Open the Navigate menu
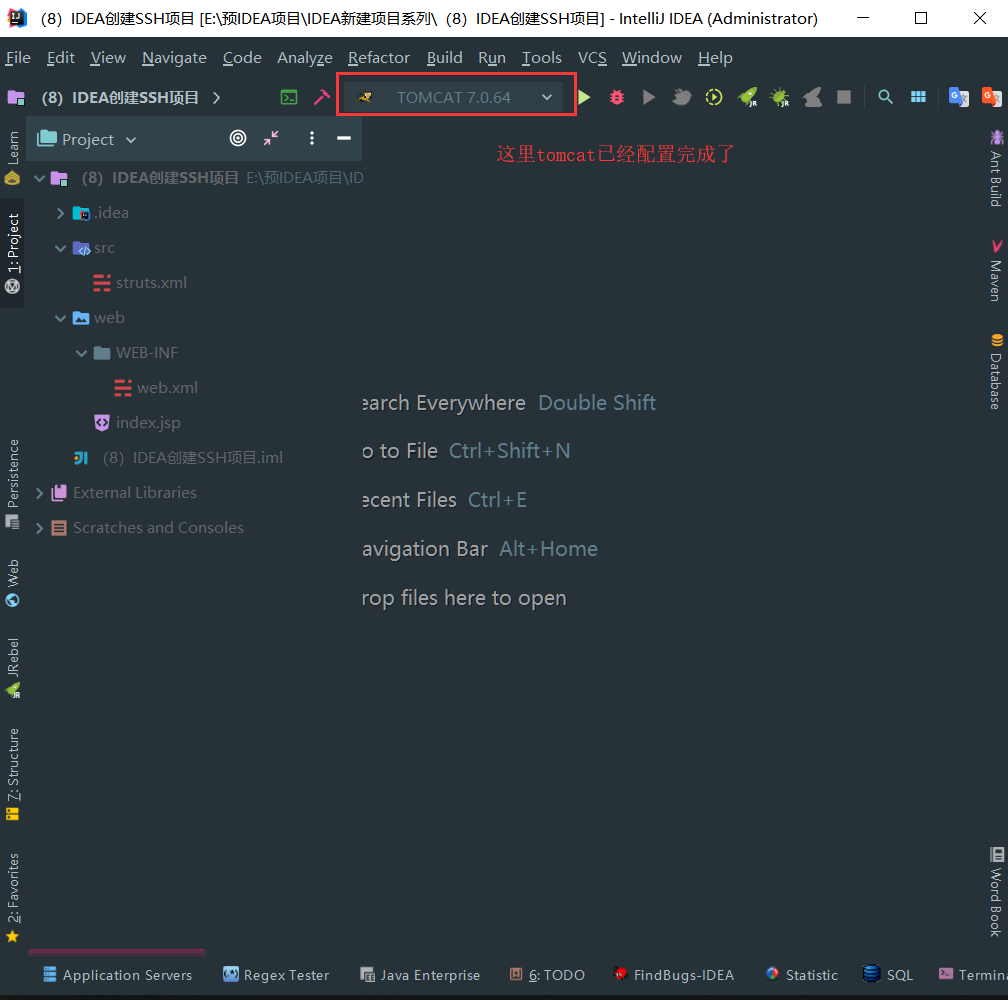The width and height of the screenshot is (1008, 1000). 174,58
